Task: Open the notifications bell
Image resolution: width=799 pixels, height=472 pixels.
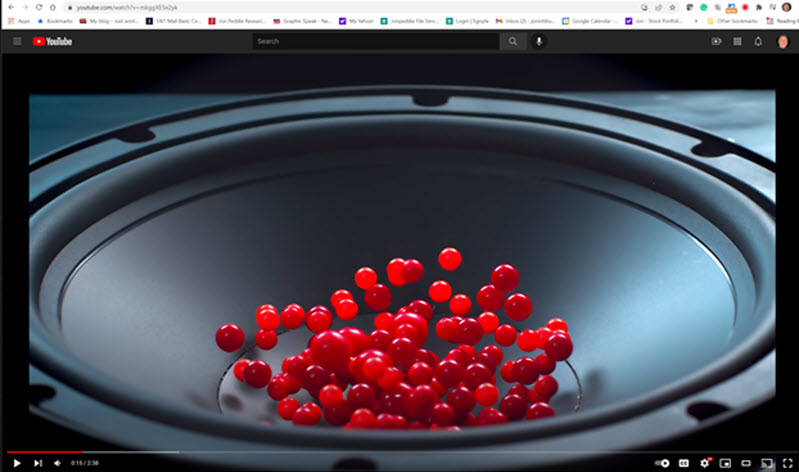Action: tap(758, 41)
